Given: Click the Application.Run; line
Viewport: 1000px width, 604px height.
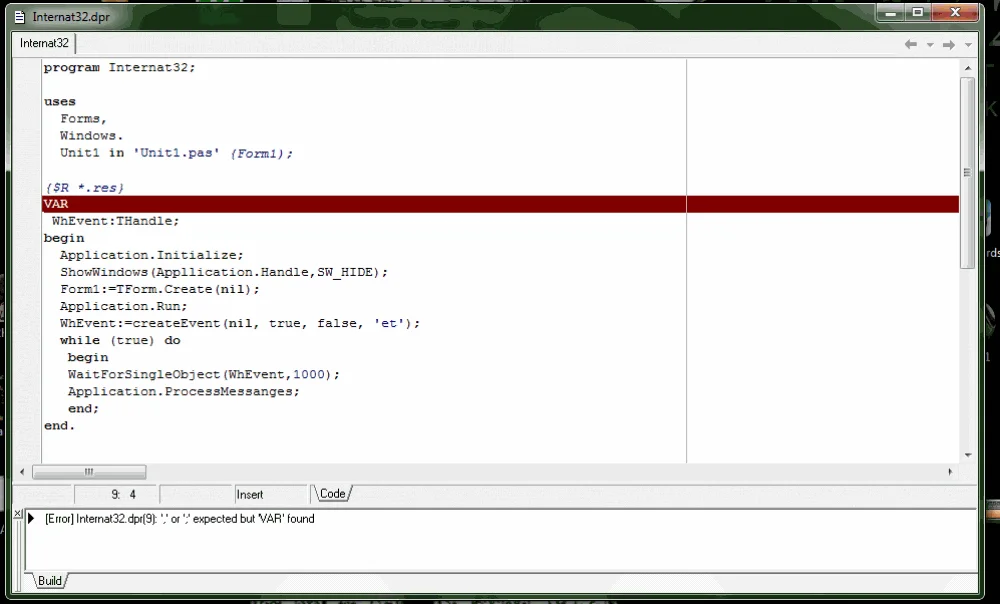Looking at the screenshot, I should click(x=124, y=306).
